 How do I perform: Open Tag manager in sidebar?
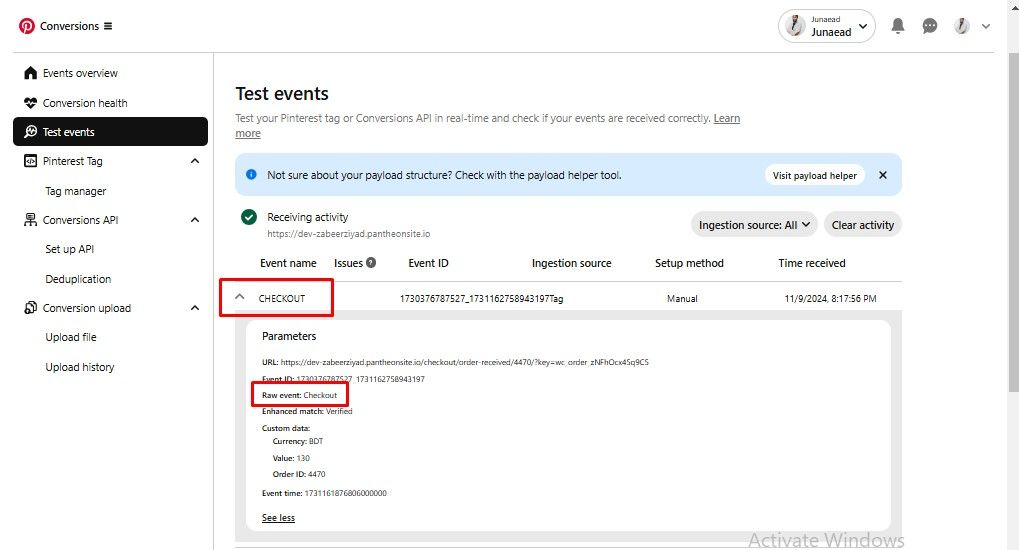75,191
